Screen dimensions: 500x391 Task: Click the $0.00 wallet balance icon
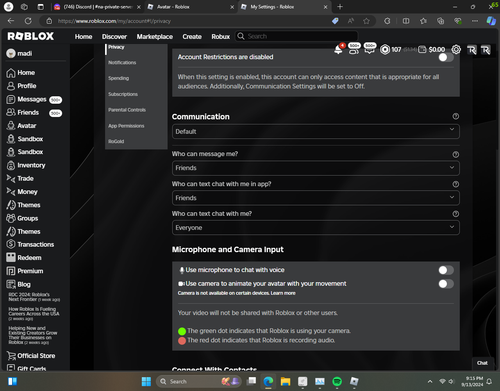click(422, 50)
